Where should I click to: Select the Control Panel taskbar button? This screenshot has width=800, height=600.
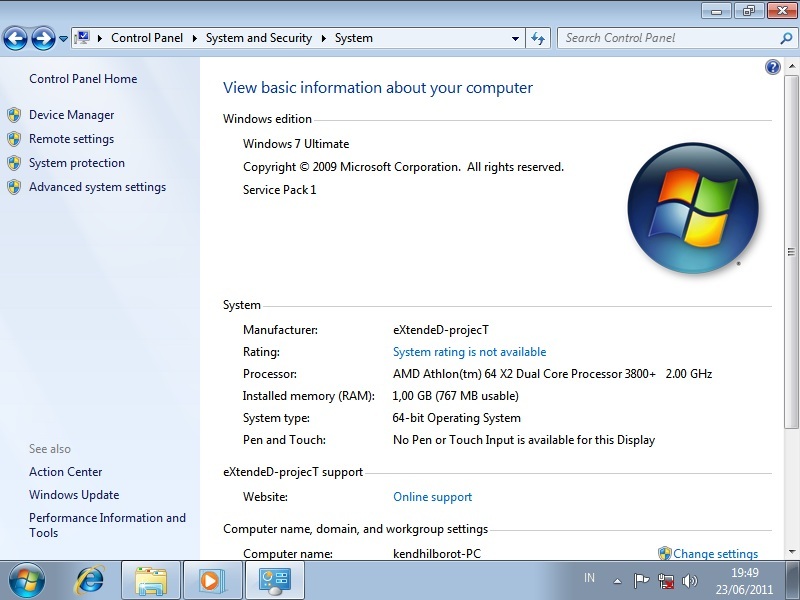point(274,580)
